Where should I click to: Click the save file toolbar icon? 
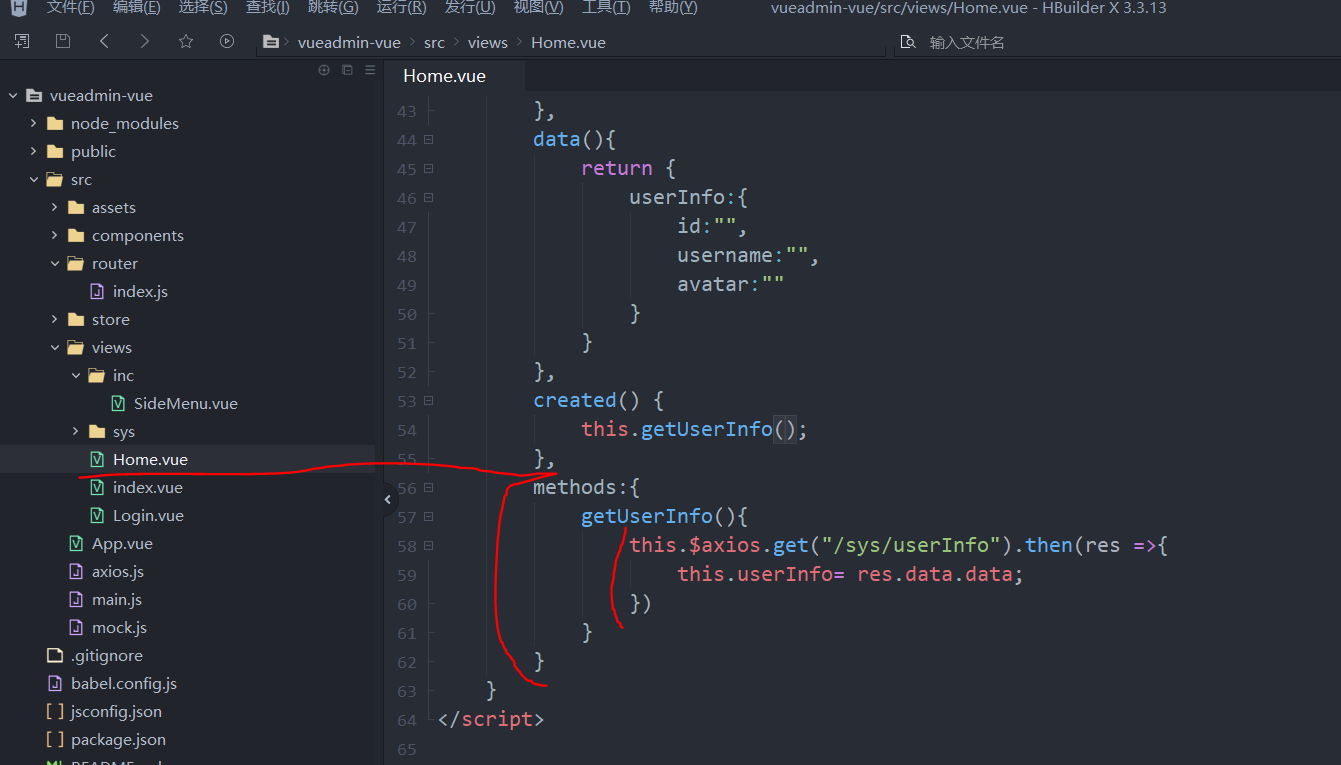pyautogui.click(x=63, y=41)
